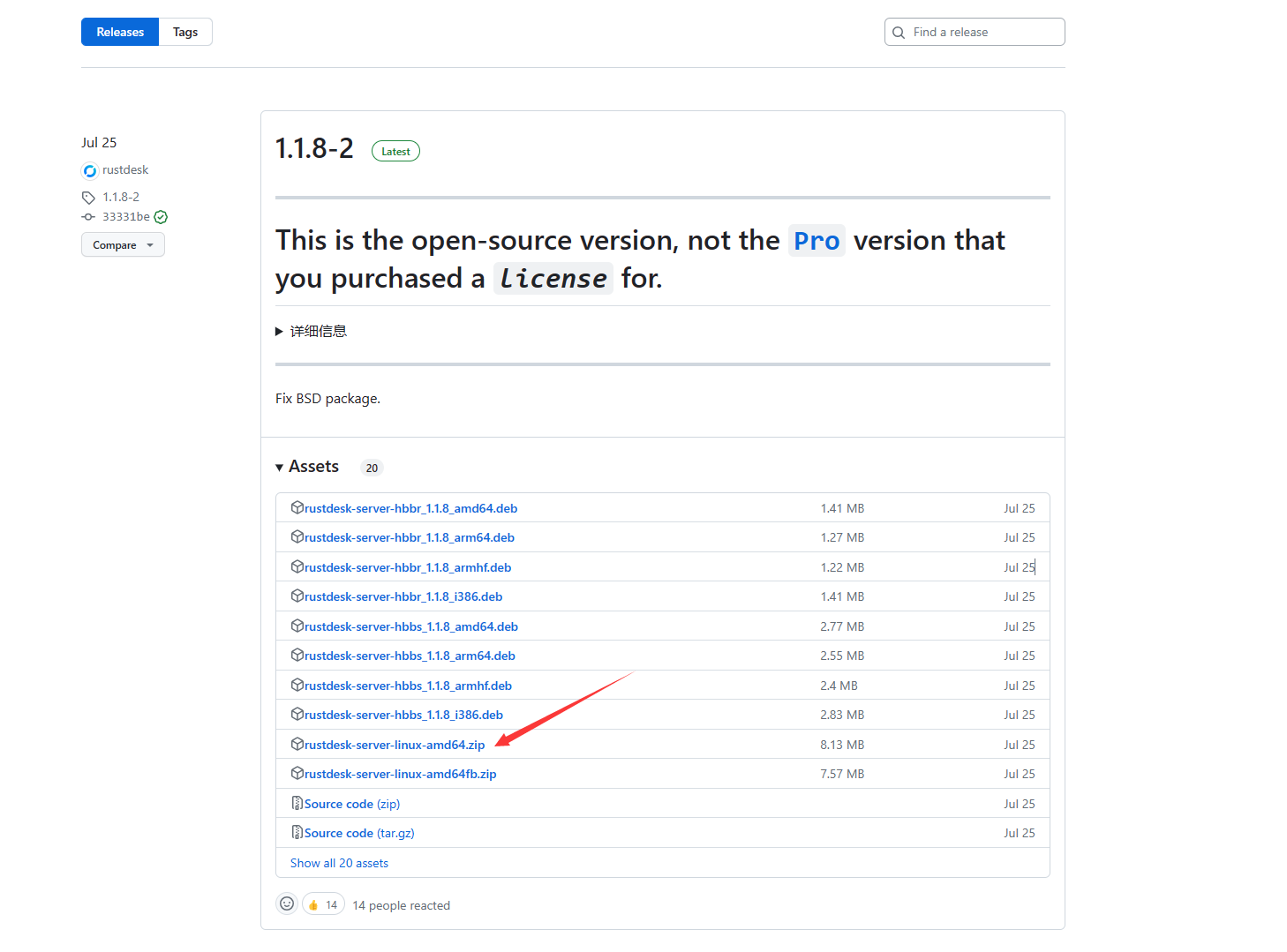Expand the 详细信息 details section

pyautogui.click(x=312, y=331)
